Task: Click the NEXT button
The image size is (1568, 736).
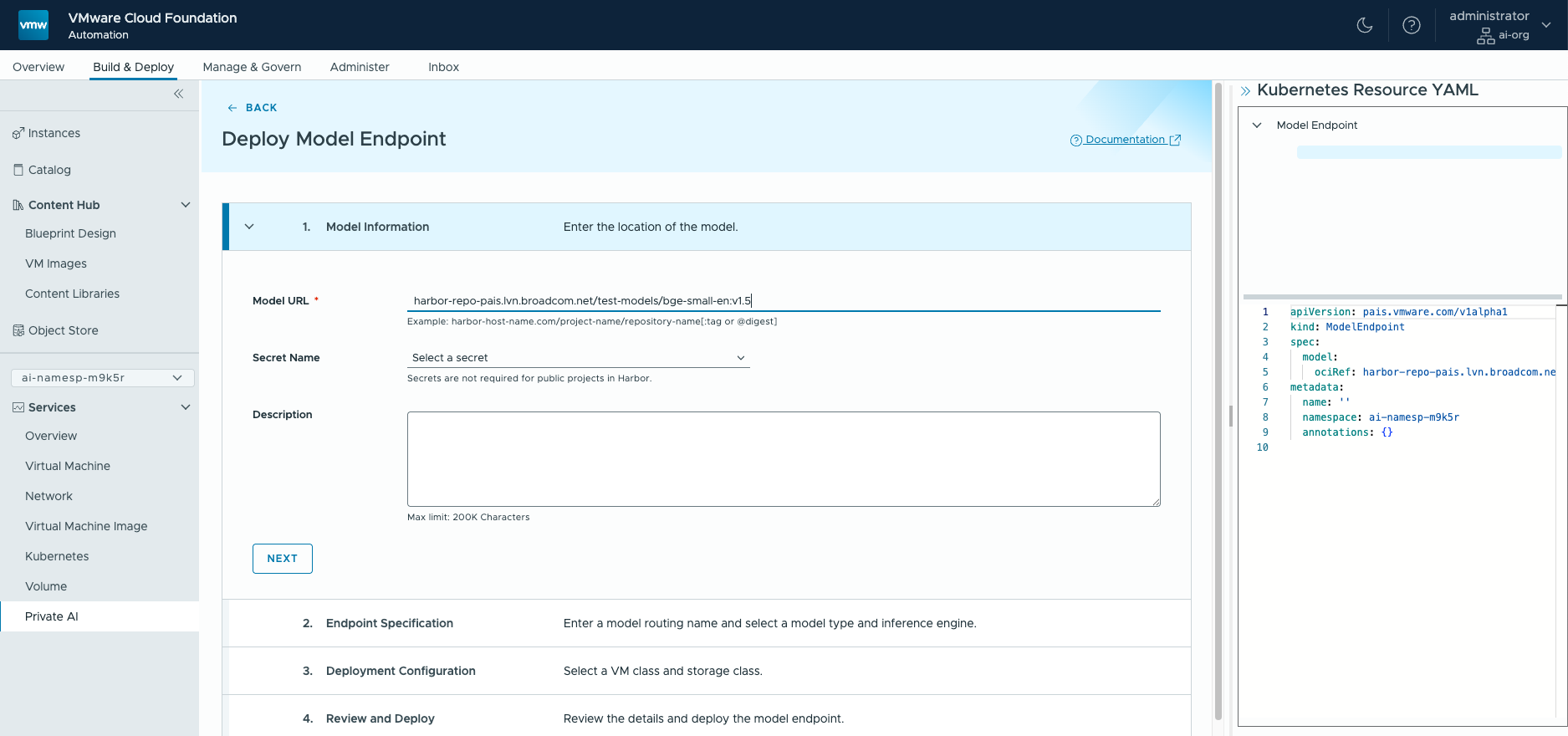Action: 283,559
